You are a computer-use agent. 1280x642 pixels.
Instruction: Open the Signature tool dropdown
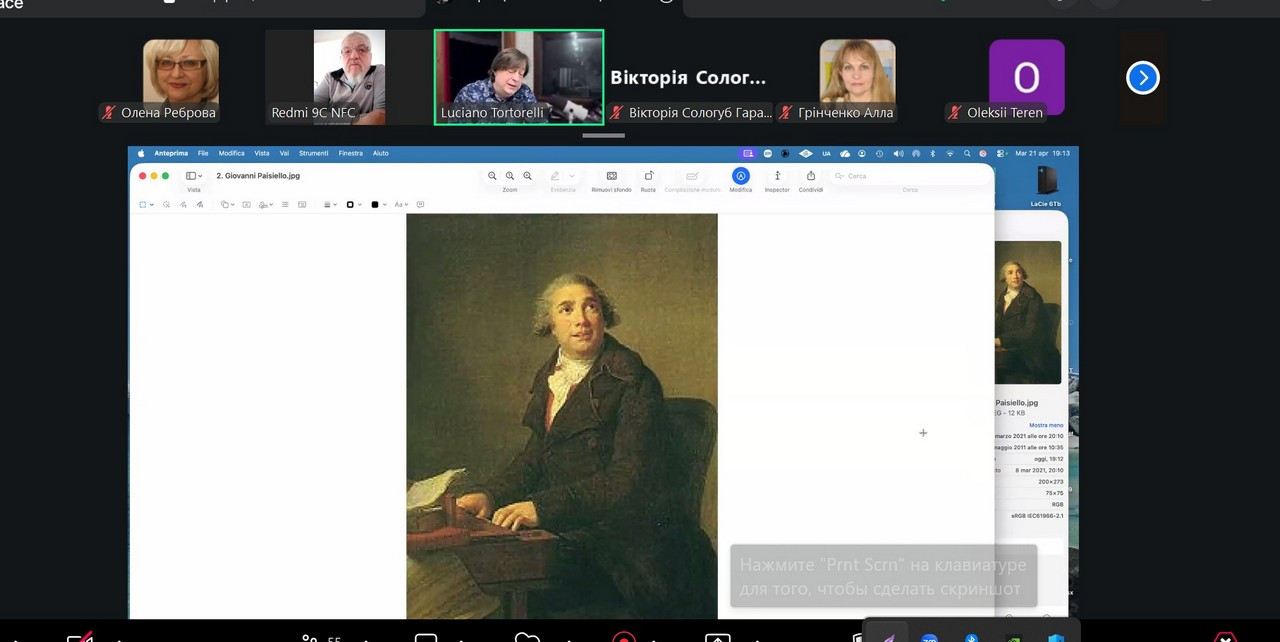pyautogui.click(x=266, y=204)
